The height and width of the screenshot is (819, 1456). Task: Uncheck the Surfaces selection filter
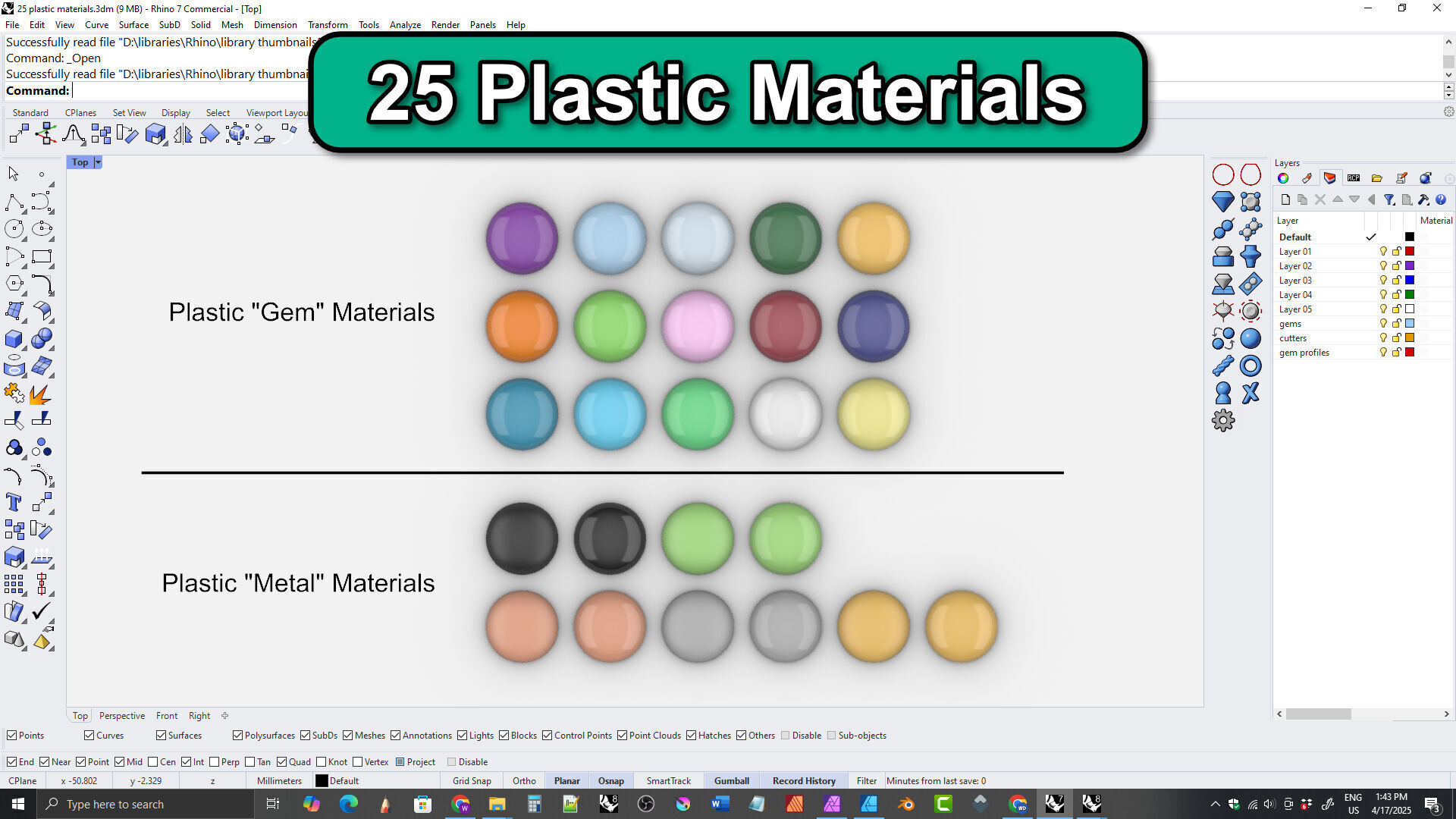point(161,736)
